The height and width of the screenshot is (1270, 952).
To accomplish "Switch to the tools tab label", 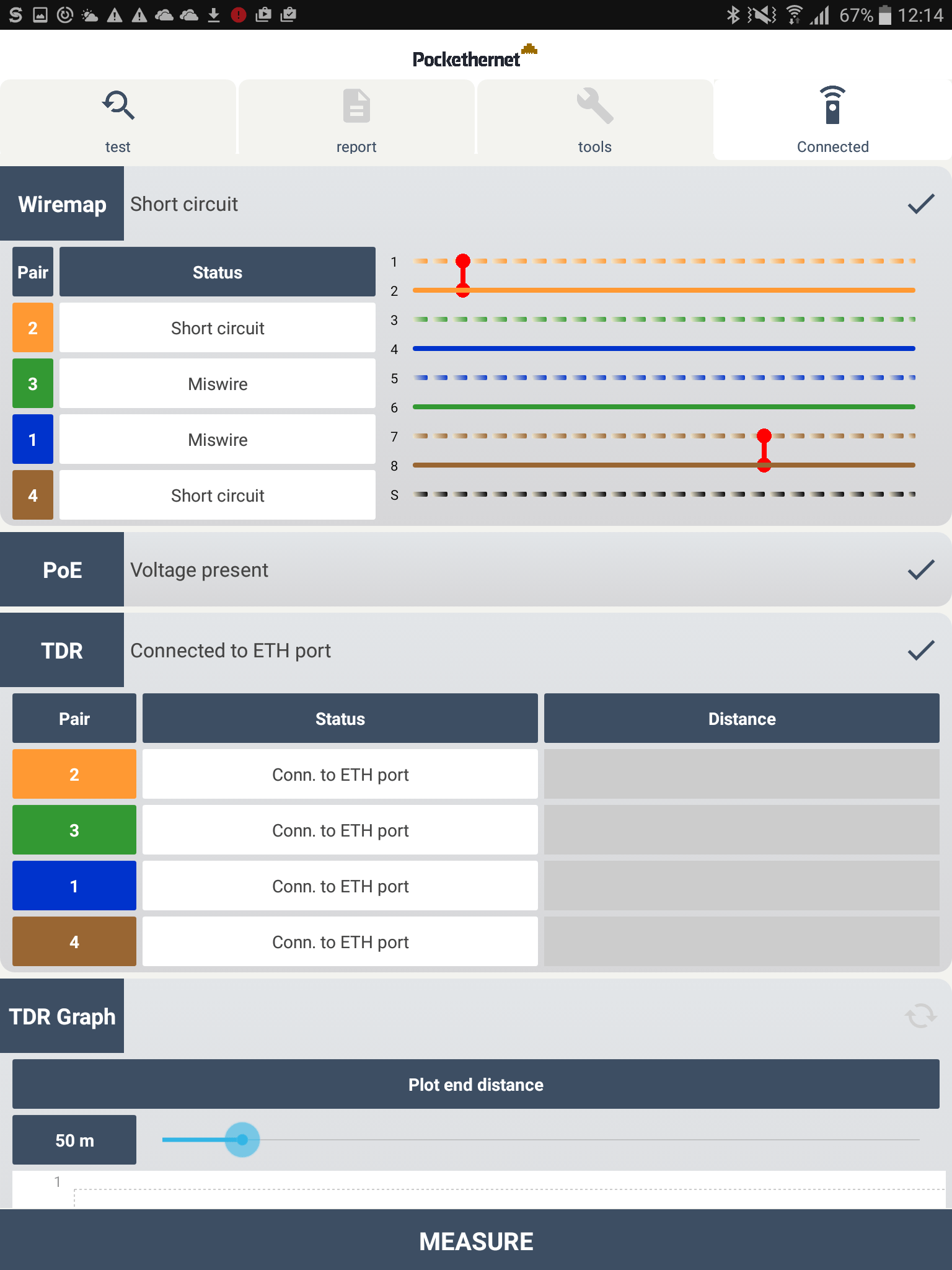I will (595, 147).
